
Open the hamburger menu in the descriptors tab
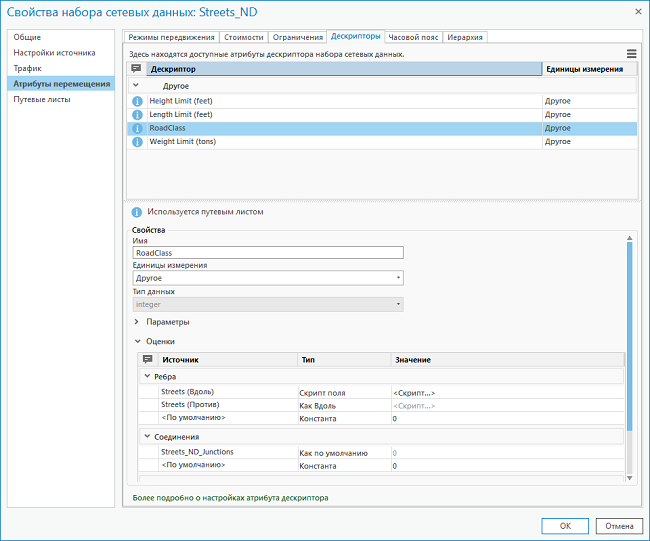point(631,53)
